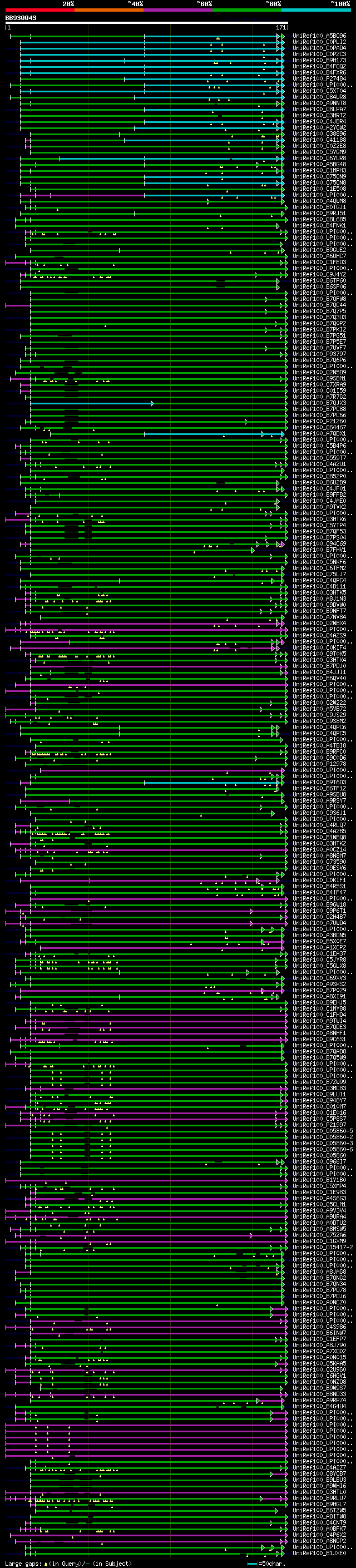The width and height of the screenshot is (356, 1568).
Task: Select label UniRef100_P93797
Action: [x=319, y=354]
